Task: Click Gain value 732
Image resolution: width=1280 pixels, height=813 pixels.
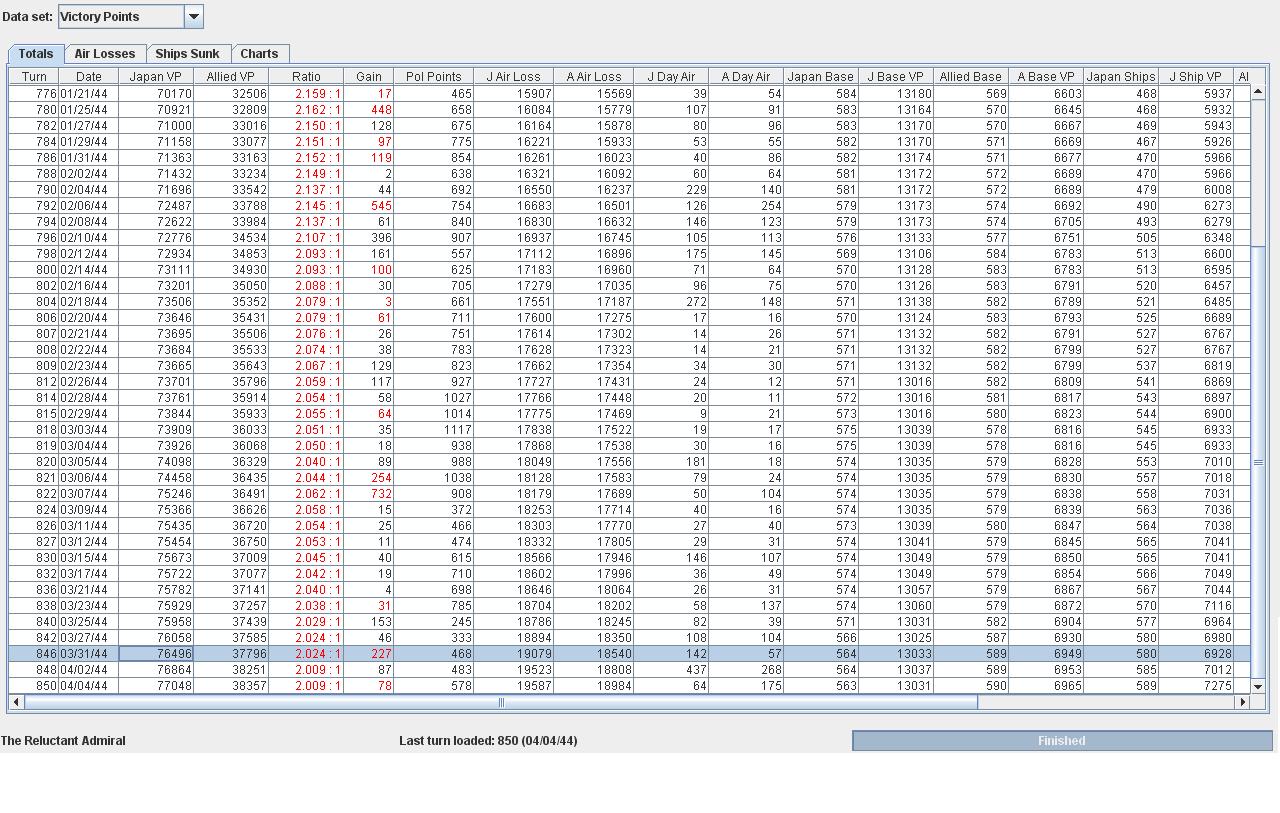Action: pyautogui.click(x=369, y=494)
